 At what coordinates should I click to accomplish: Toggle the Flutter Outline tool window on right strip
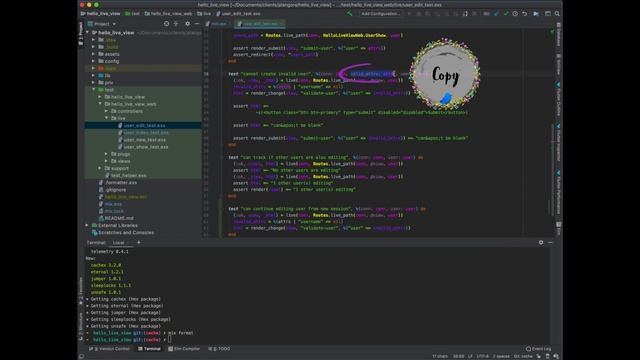pyautogui.click(x=558, y=99)
